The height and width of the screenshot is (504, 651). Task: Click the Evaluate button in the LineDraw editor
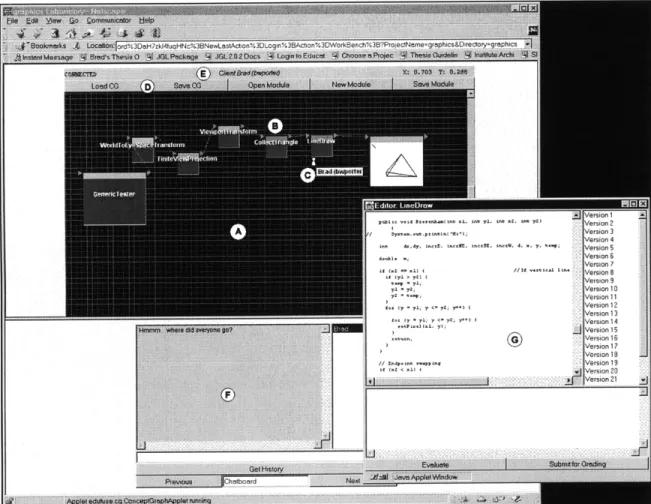point(435,465)
